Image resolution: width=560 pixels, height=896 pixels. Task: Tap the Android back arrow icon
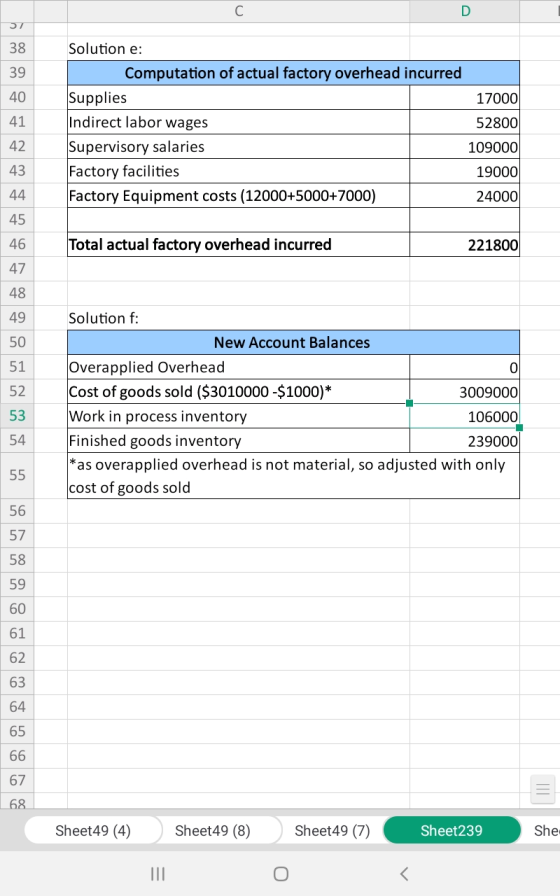click(404, 874)
